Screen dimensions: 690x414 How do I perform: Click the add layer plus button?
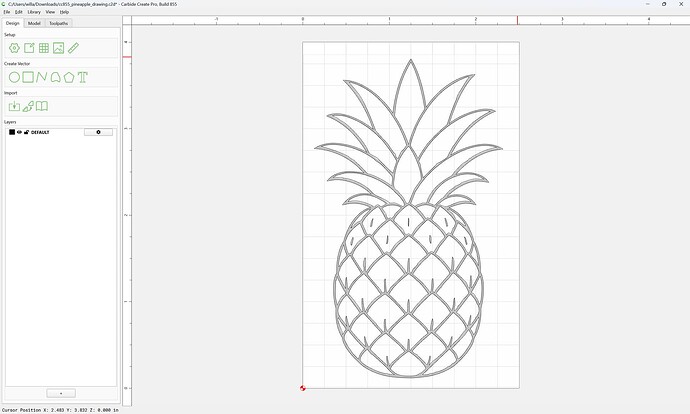pyautogui.click(x=61, y=393)
